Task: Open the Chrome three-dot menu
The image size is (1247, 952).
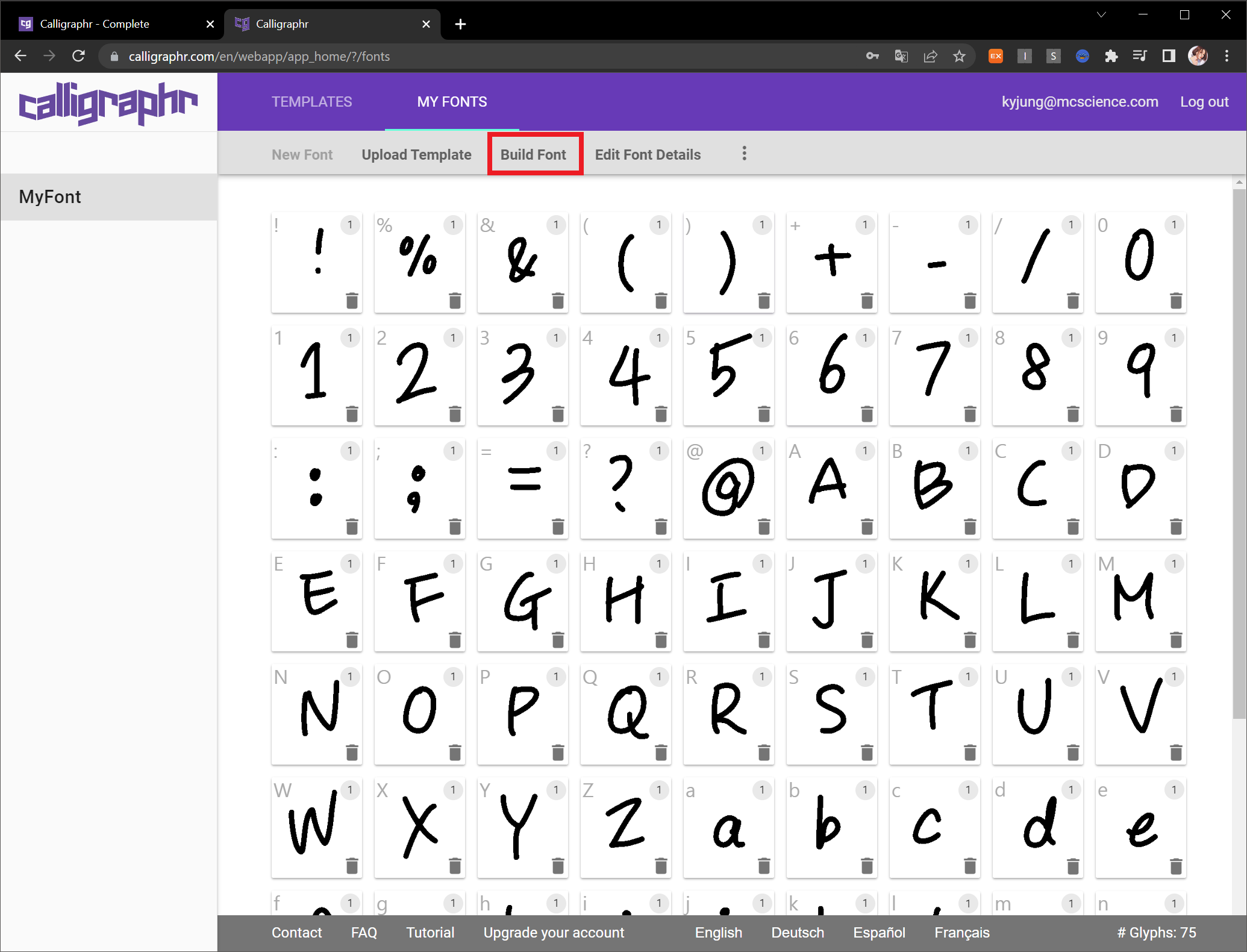Action: [x=1227, y=56]
